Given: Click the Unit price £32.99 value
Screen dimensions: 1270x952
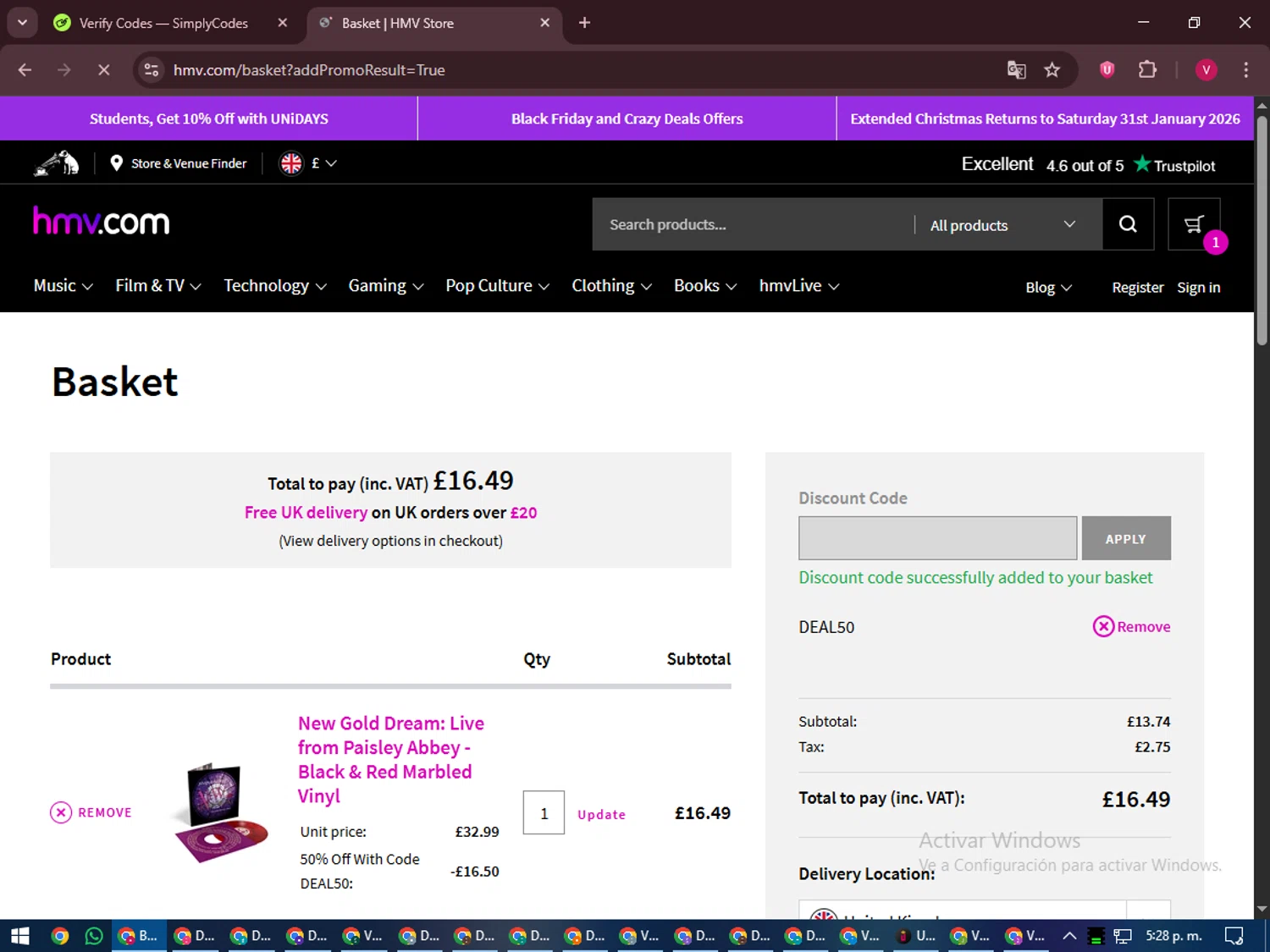Looking at the screenshot, I should (477, 832).
